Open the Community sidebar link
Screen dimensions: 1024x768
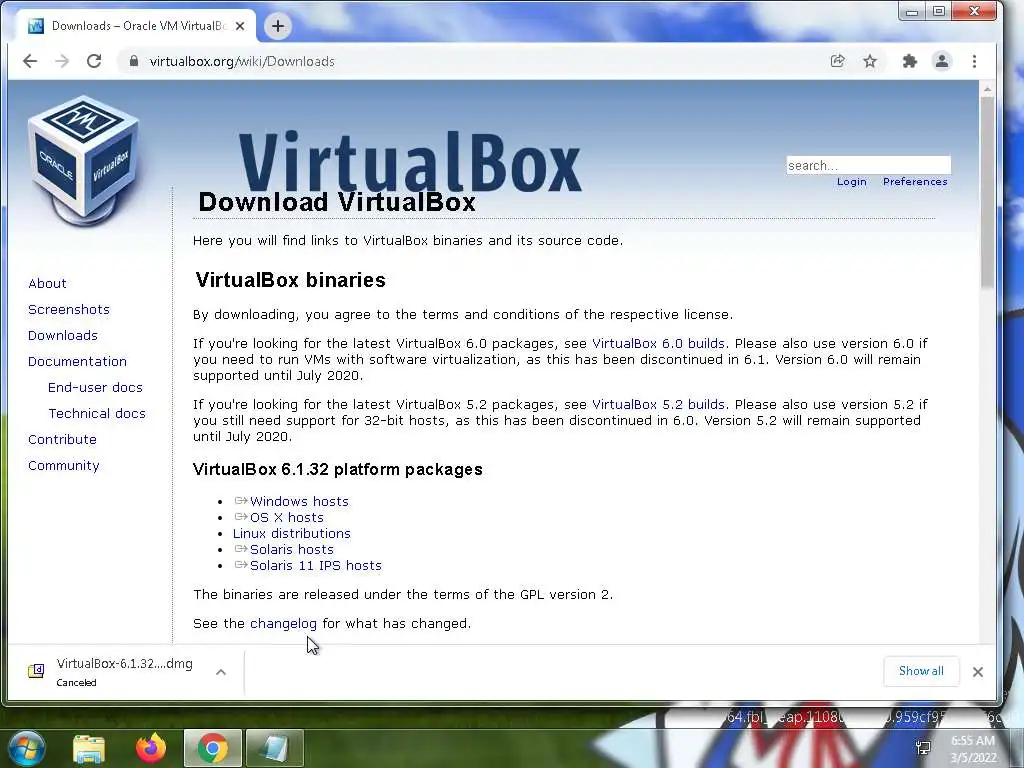click(x=63, y=466)
